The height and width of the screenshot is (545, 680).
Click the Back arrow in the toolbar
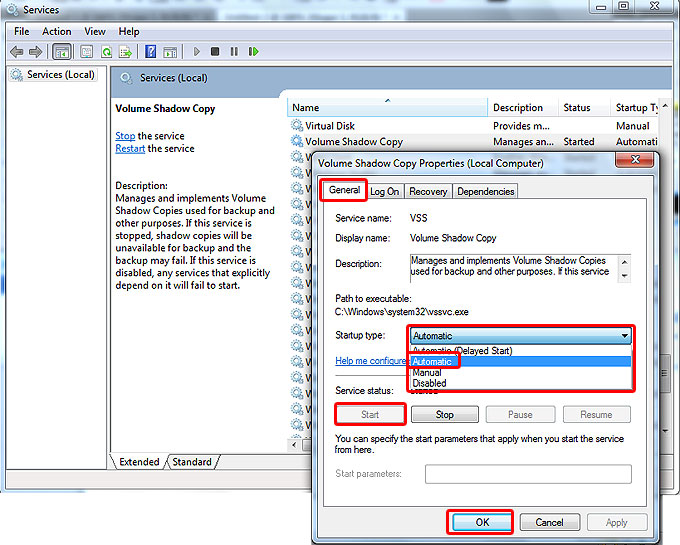[17, 51]
